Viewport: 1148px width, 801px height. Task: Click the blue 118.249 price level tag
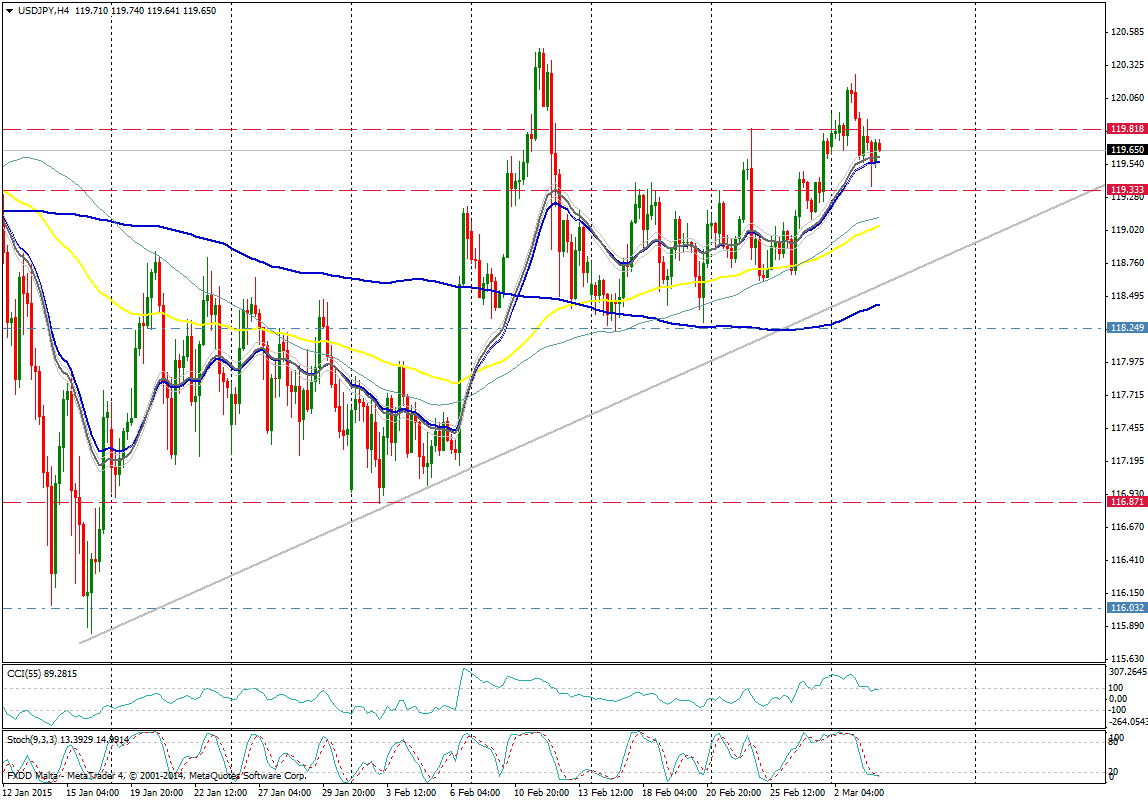coord(1126,328)
